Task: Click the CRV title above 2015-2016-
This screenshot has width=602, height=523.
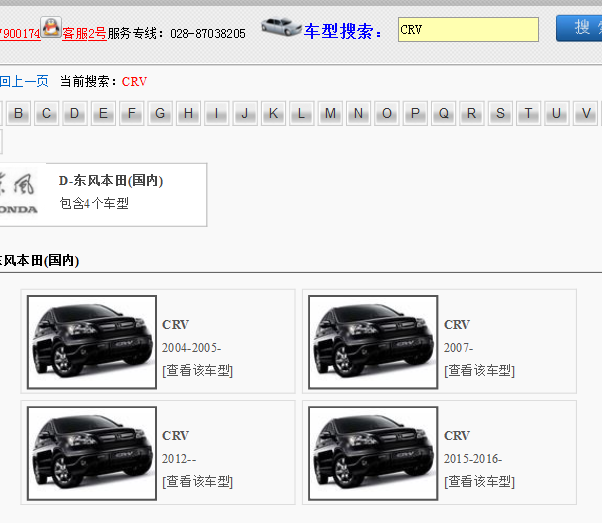Action: (457, 435)
